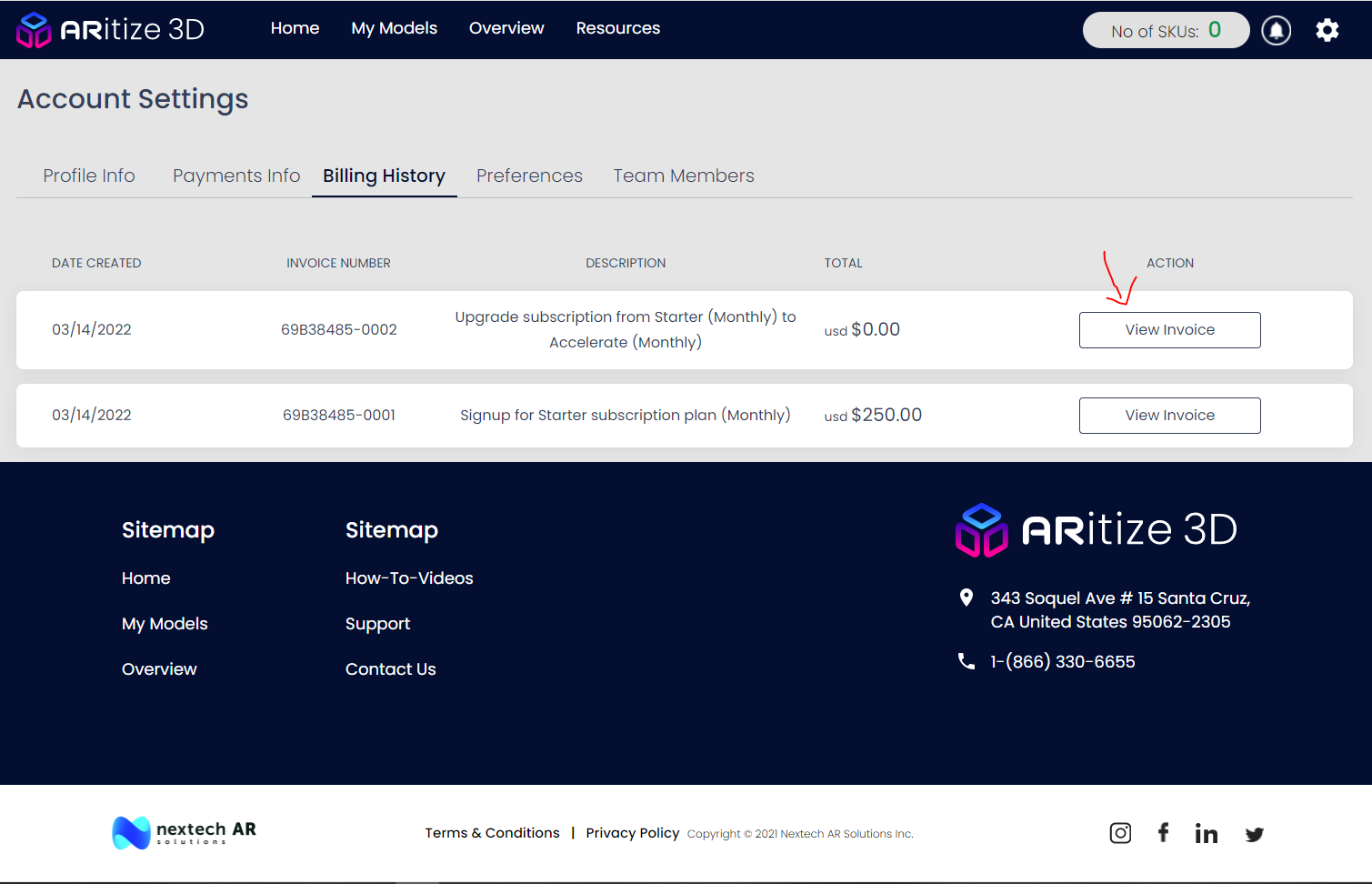This screenshot has width=1372, height=884.
Task: Open Contact Us footer link
Action: coord(391,669)
